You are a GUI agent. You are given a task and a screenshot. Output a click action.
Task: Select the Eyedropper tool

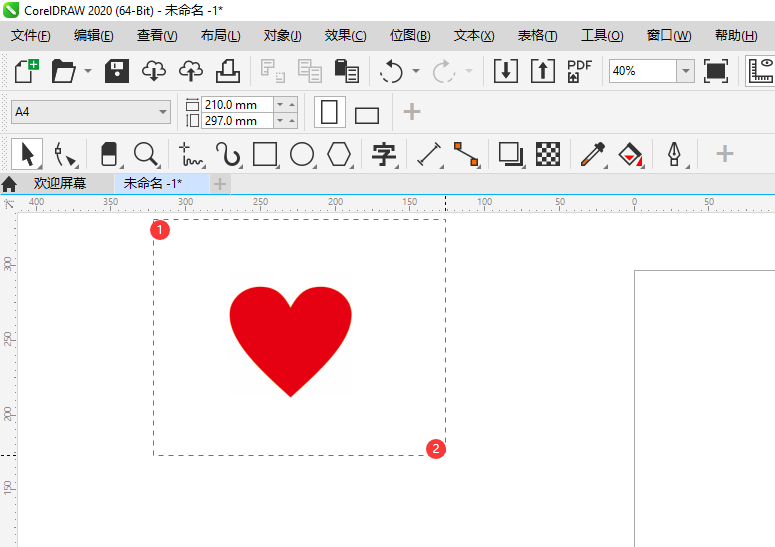(593, 154)
